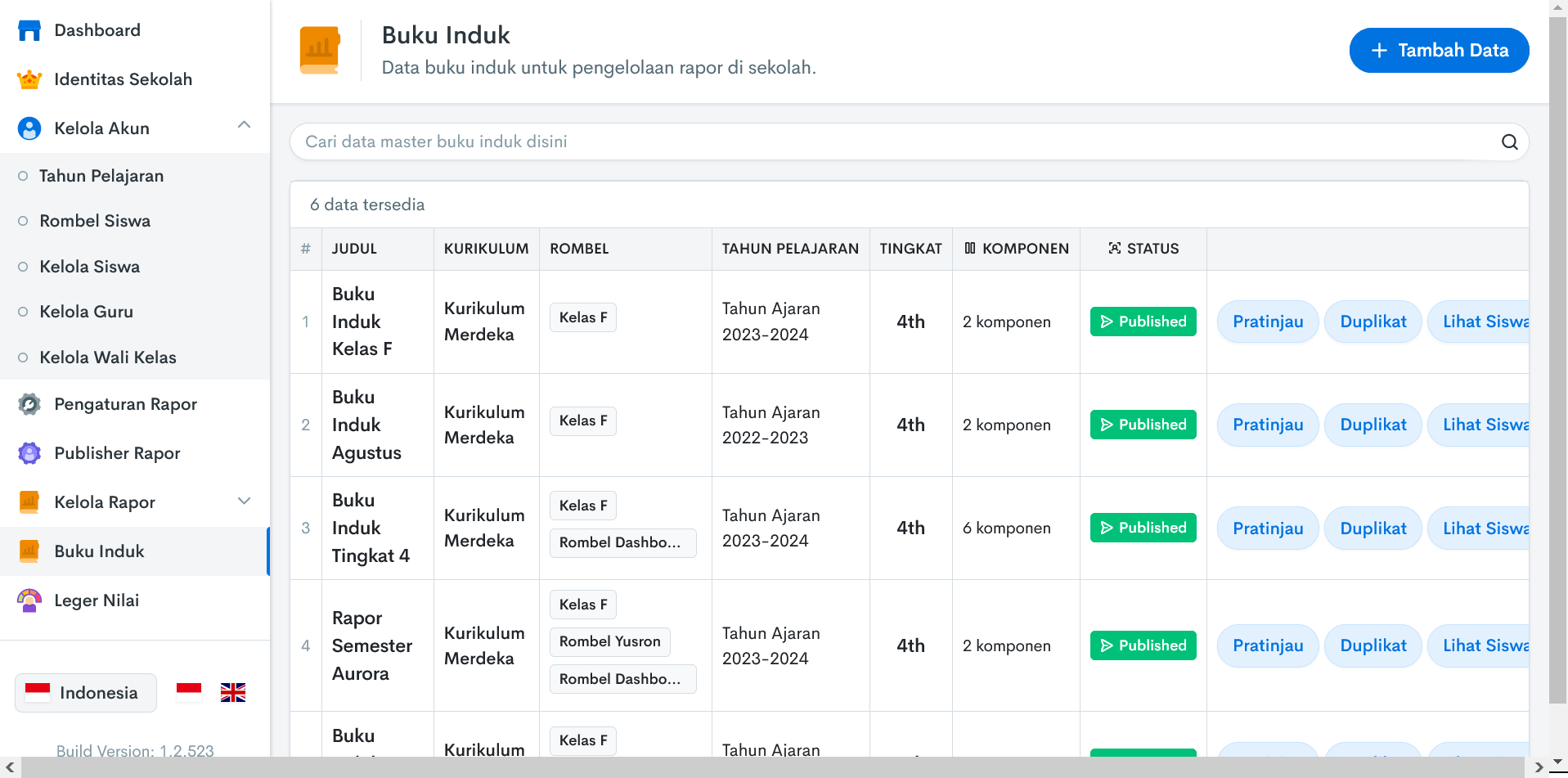
Task: Click the search magnifier icon
Action: (1509, 142)
